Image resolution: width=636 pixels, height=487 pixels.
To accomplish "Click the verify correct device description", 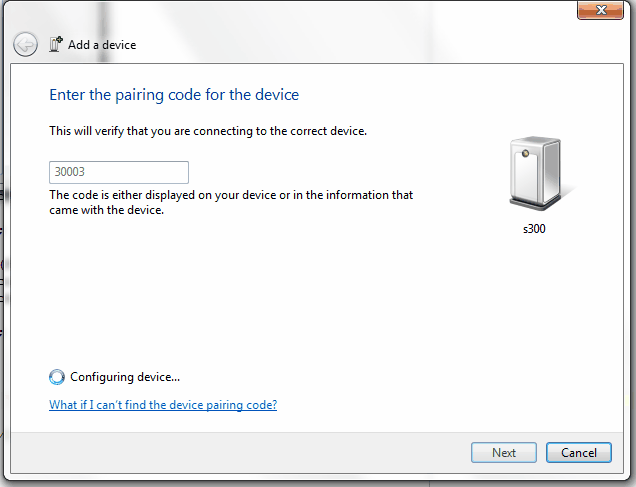I will 208,131.
